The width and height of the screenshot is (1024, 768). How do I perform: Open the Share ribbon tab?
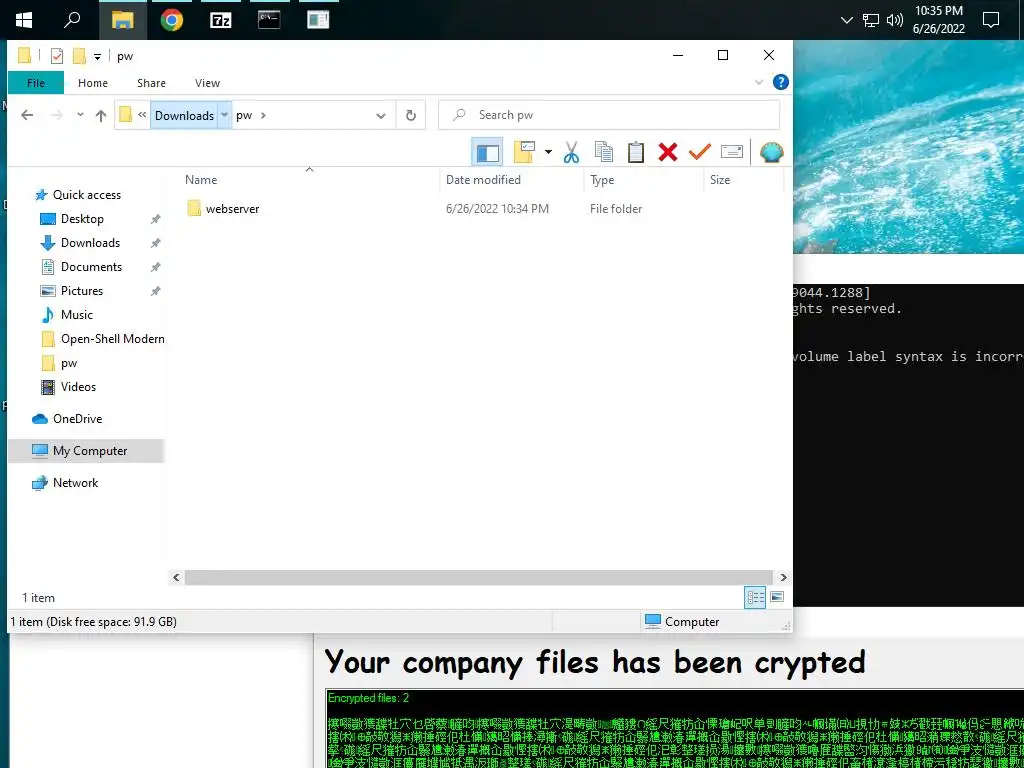coord(151,83)
